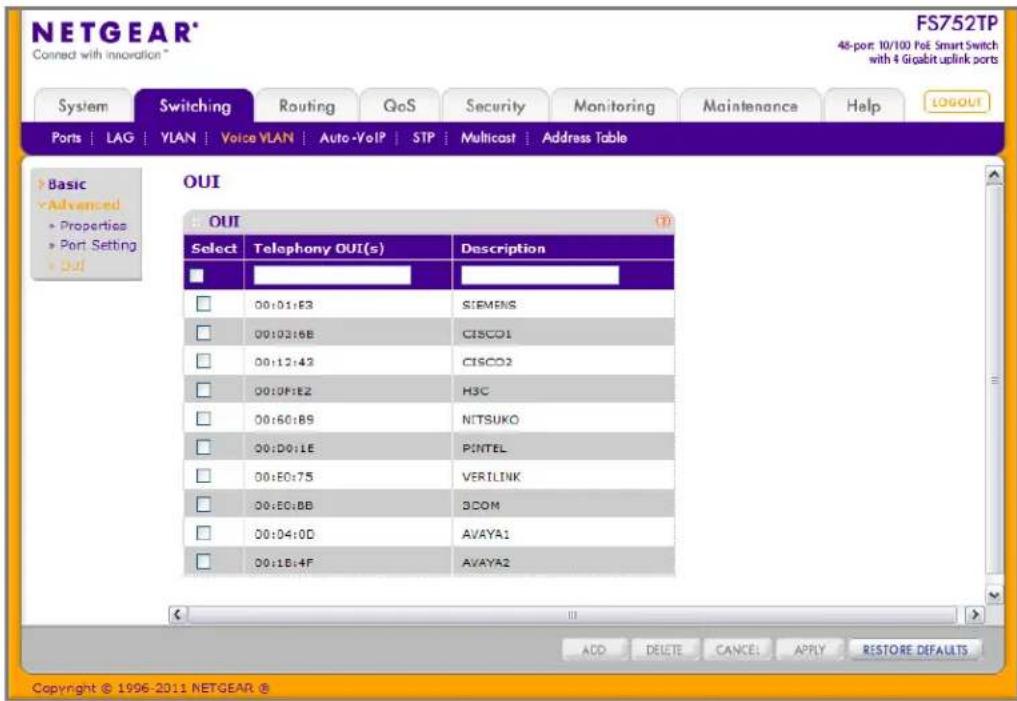Open the OUI sidebar link
Image resolution: width=1017 pixels, height=701 pixels.
click(x=73, y=266)
